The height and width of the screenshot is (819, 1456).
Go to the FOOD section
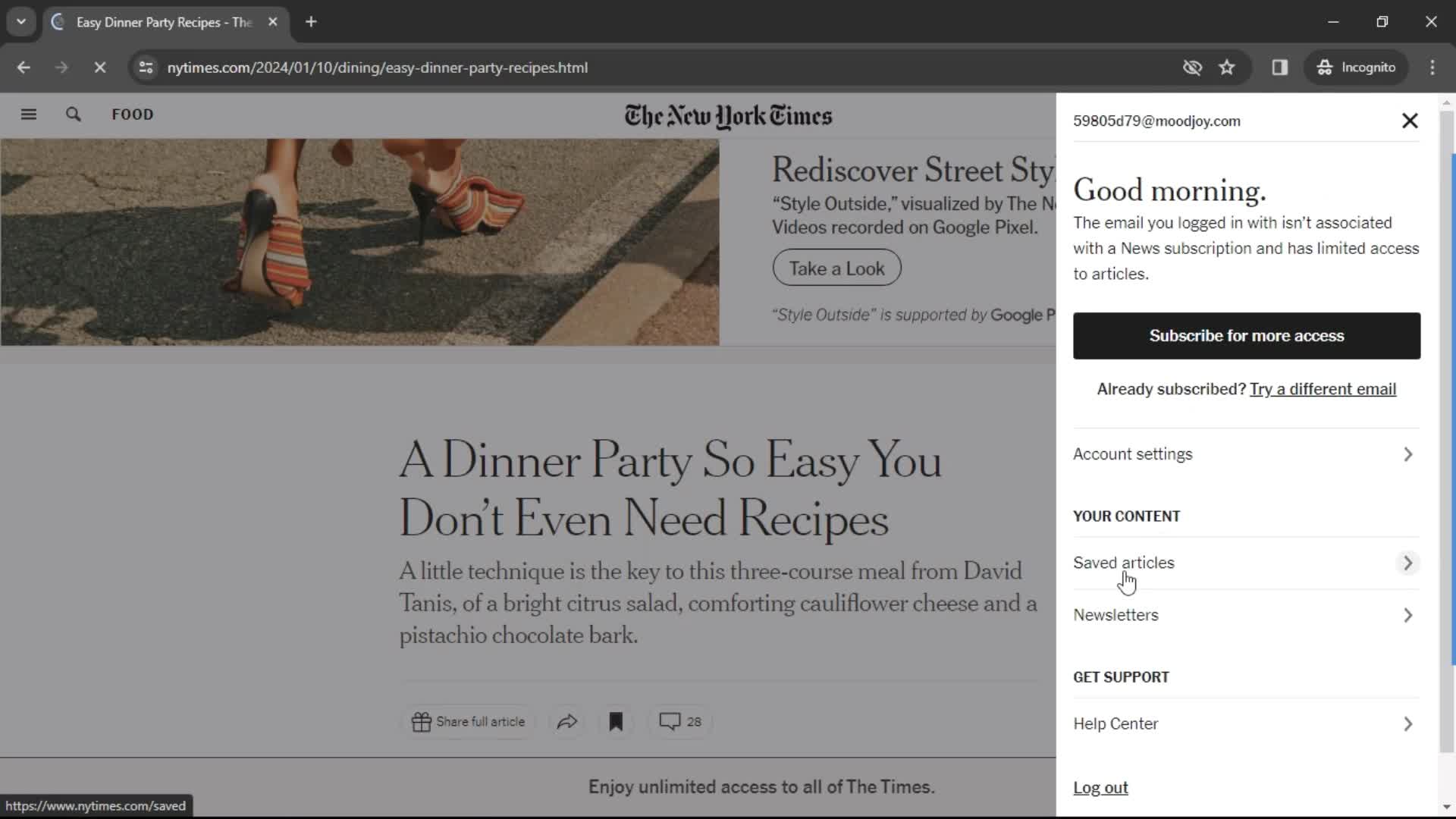(133, 115)
